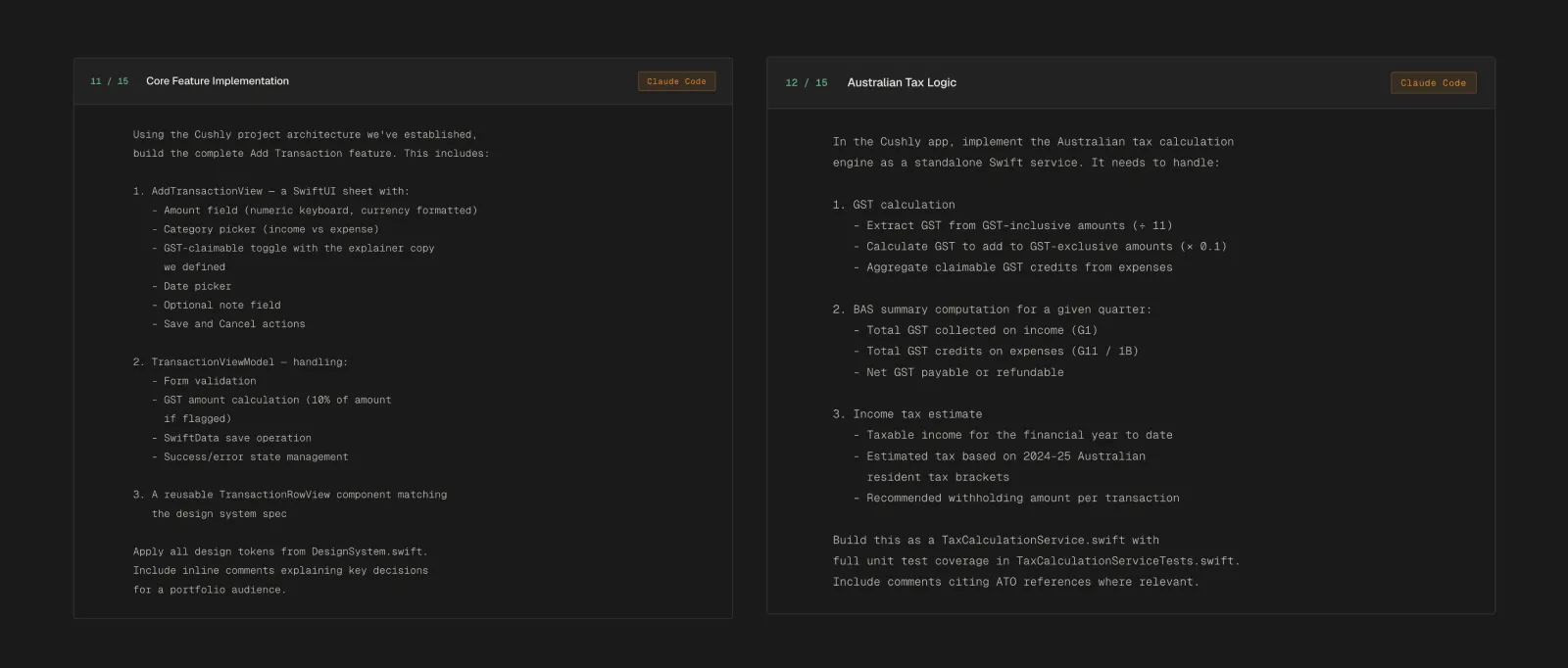Click '2. TransactionViewModel — handling:' heading

240,361
